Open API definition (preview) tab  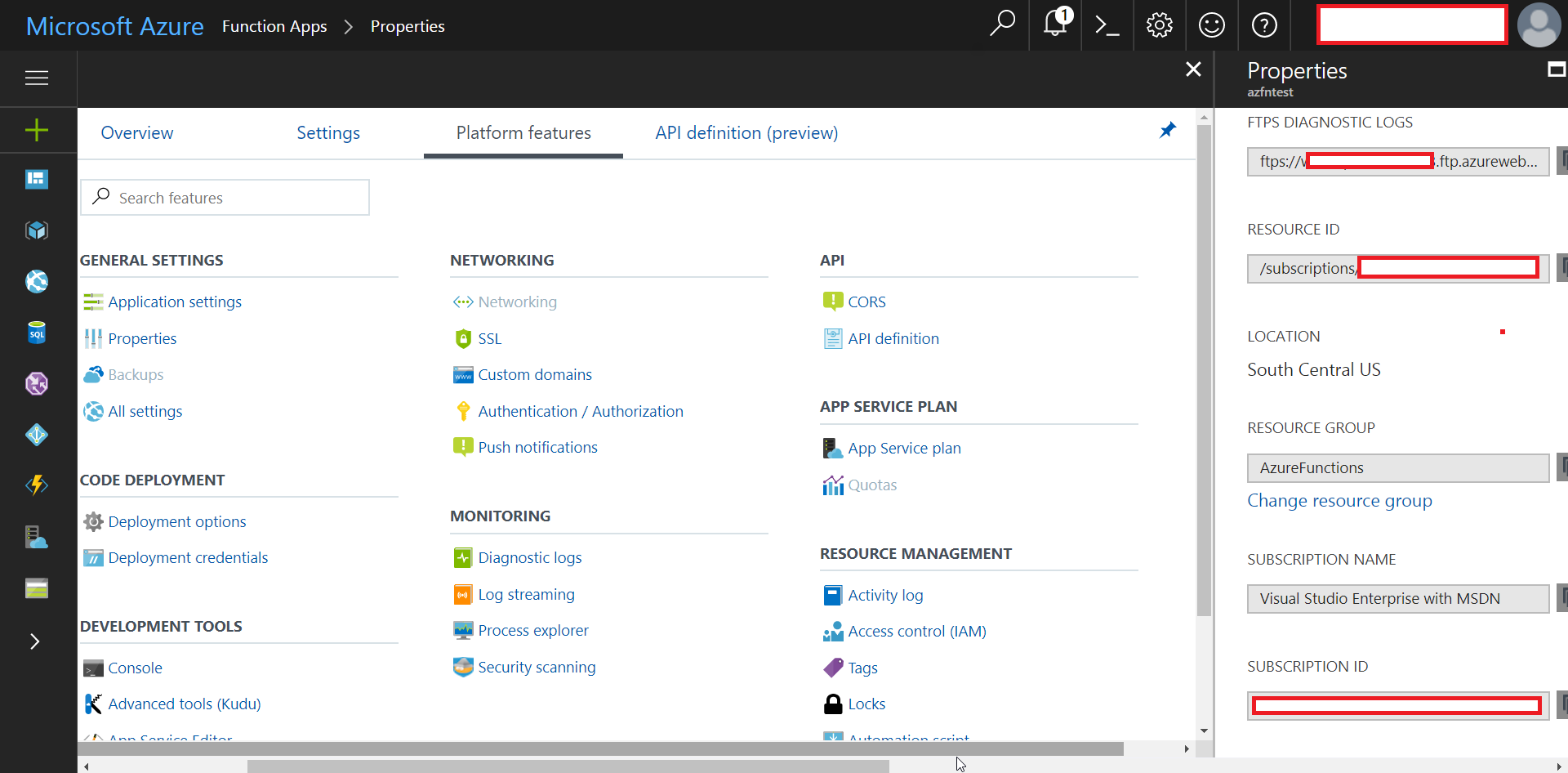point(746,132)
